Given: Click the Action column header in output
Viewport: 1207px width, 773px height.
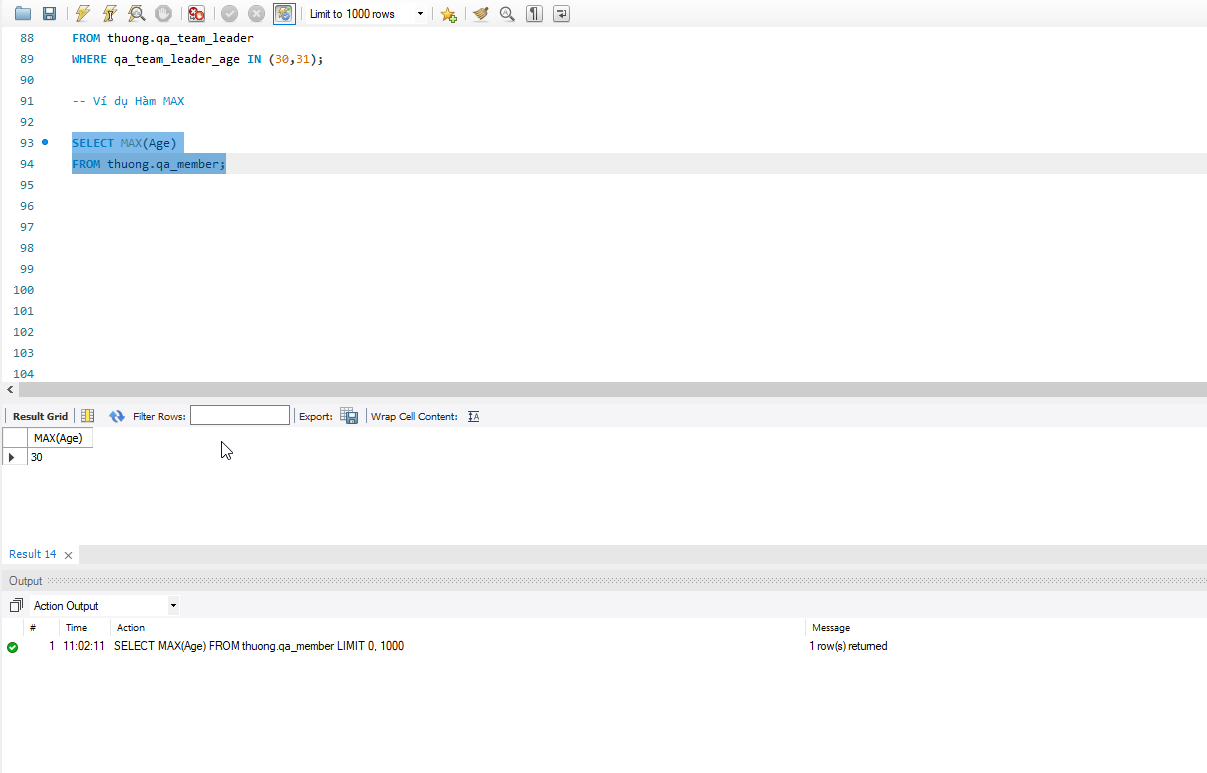Looking at the screenshot, I should 131,628.
